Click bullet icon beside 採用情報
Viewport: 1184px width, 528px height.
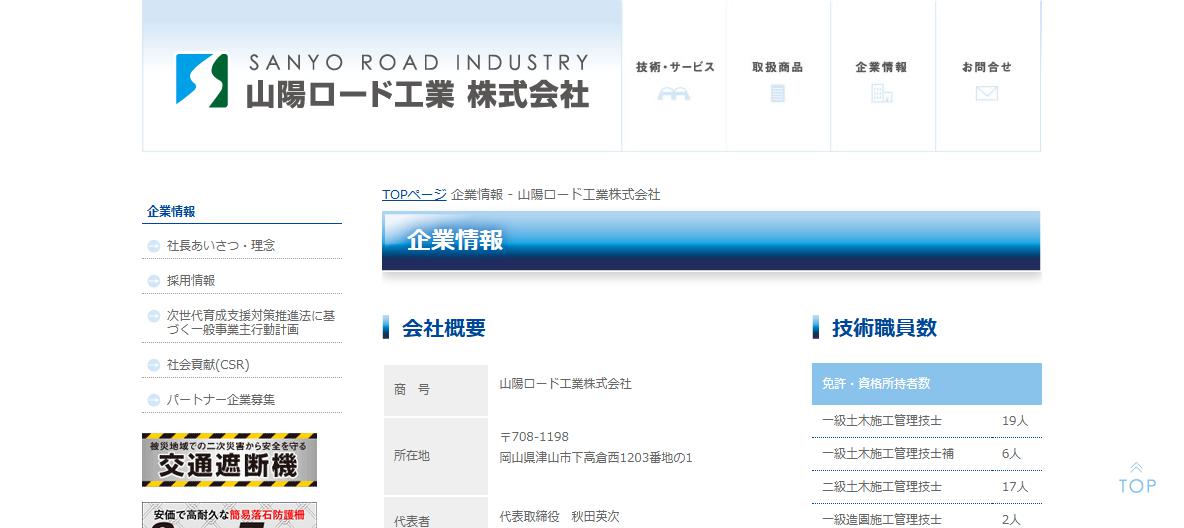153,281
